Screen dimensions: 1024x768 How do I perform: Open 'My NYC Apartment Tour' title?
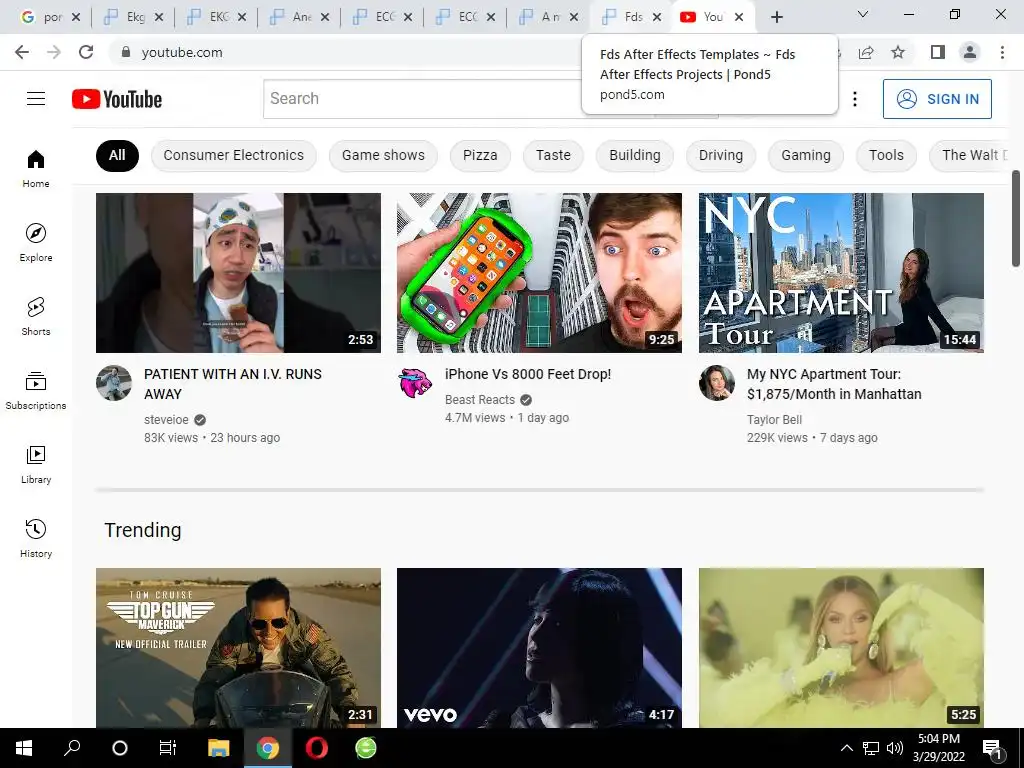click(x=834, y=384)
